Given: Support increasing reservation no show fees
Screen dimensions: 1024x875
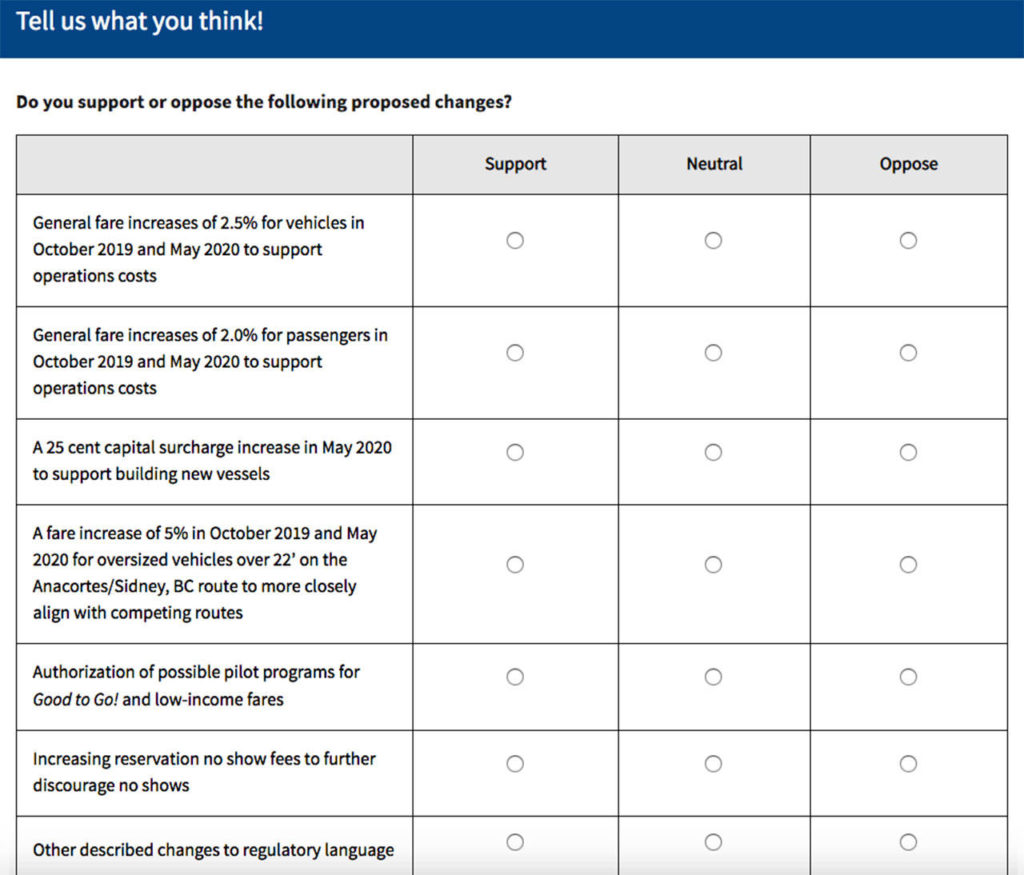Looking at the screenshot, I should click(515, 764).
